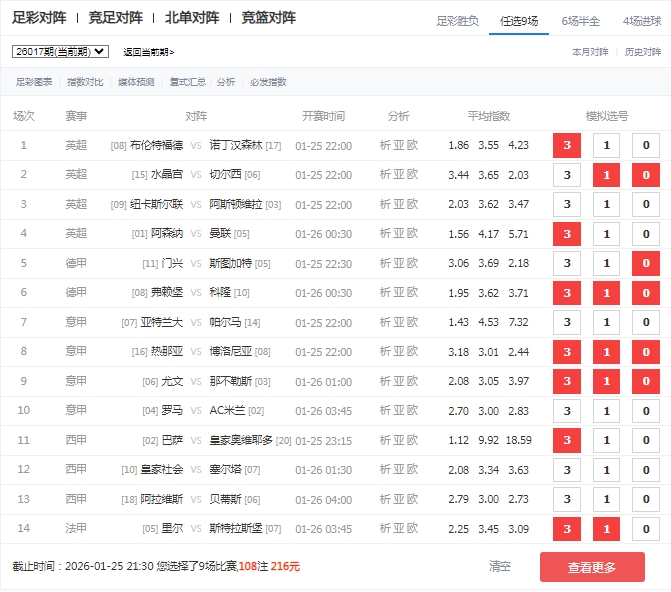Toggle pick 0 for match 2 水晶宫
This screenshot has height=592, width=671.
click(x=645, y=175)
